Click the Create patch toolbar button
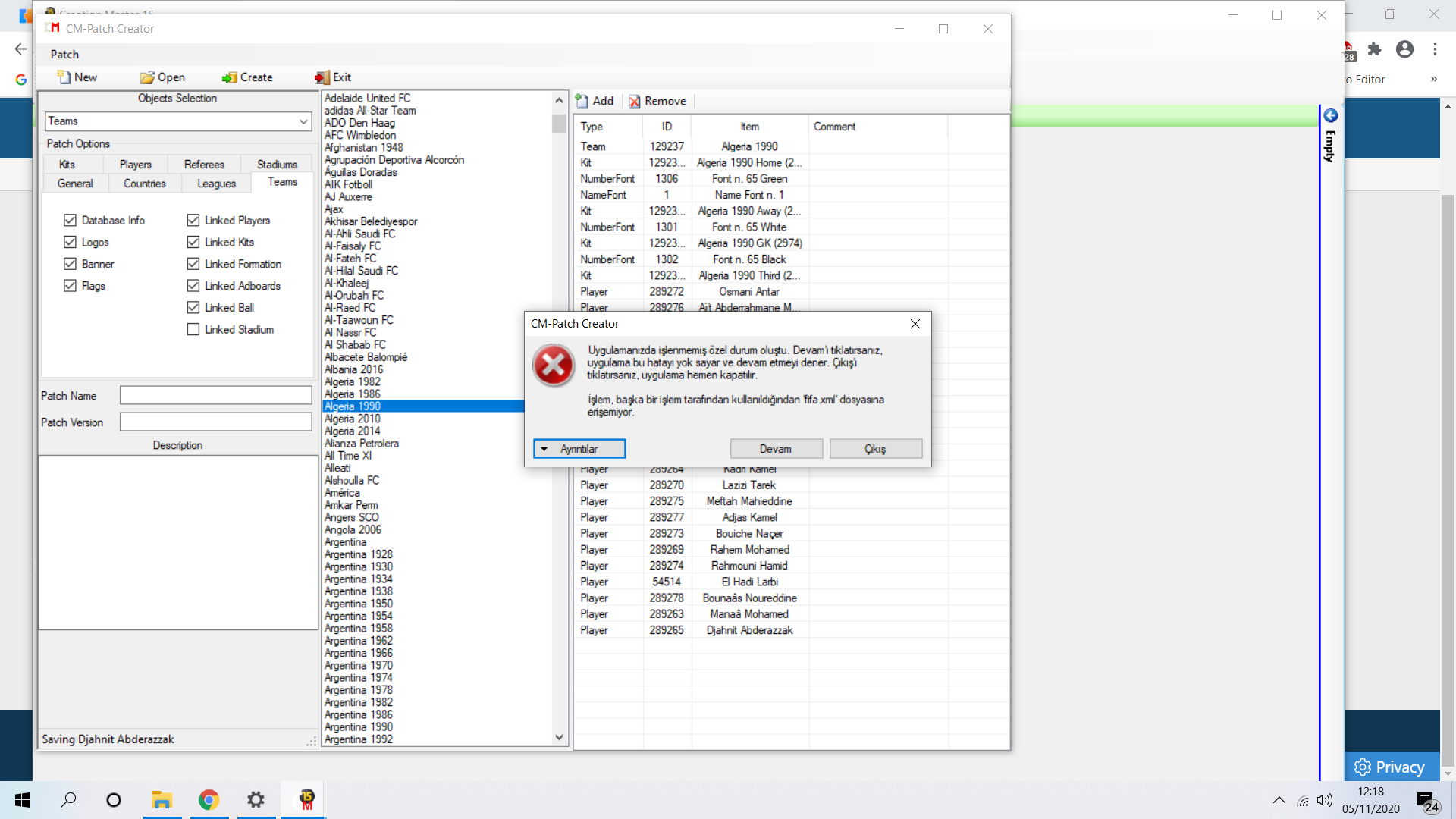The height and width of the screenshot is (819, 1456). click(x=247, y=77)
